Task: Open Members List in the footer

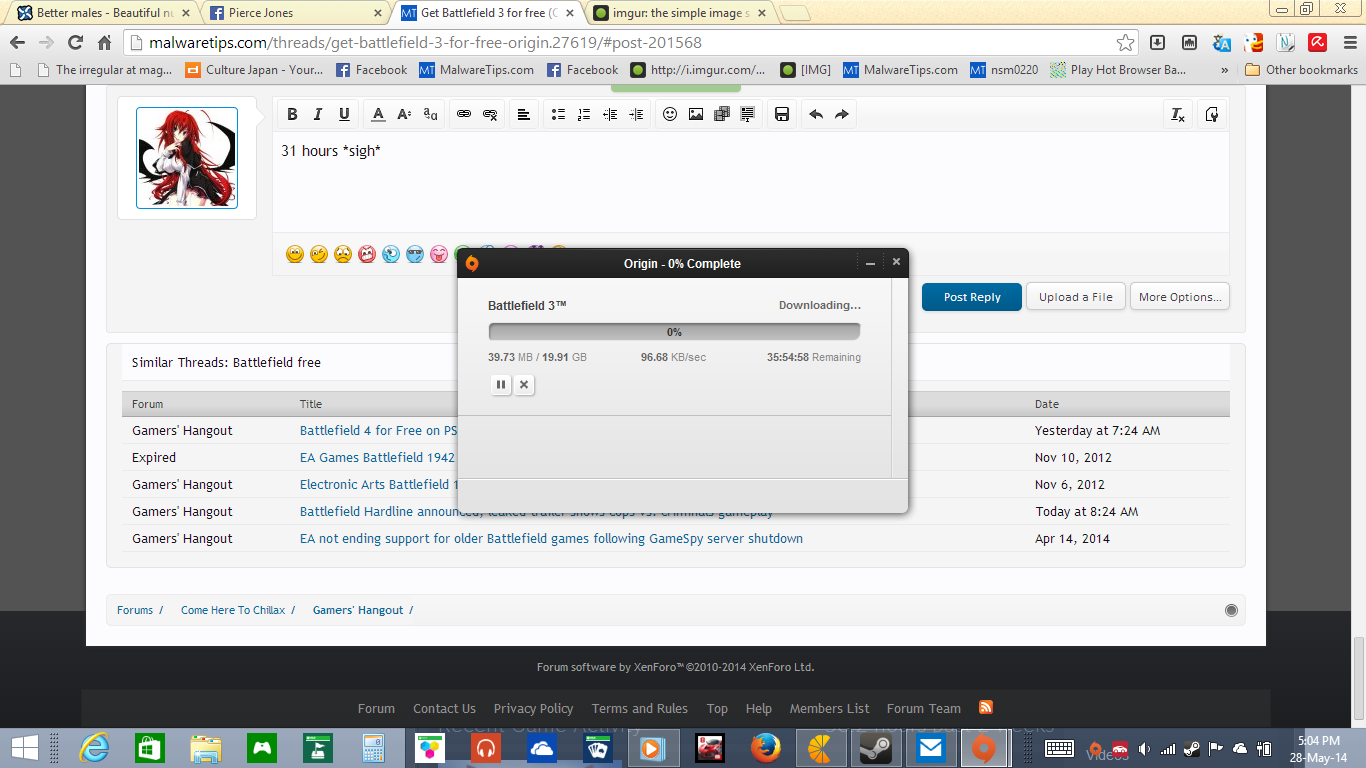Action: pos(830,709)
